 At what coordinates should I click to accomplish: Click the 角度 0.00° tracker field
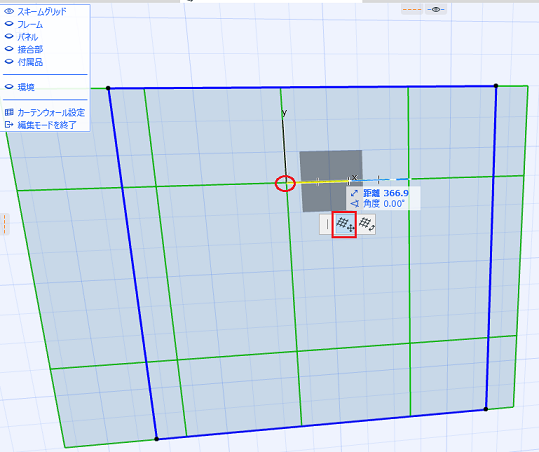[383, 204]
